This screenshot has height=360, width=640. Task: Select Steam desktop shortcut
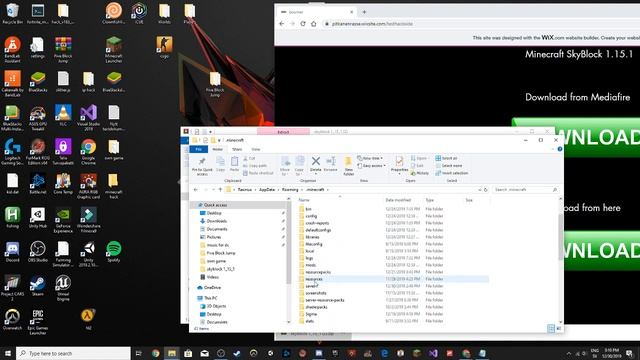[x=38, y=285]
